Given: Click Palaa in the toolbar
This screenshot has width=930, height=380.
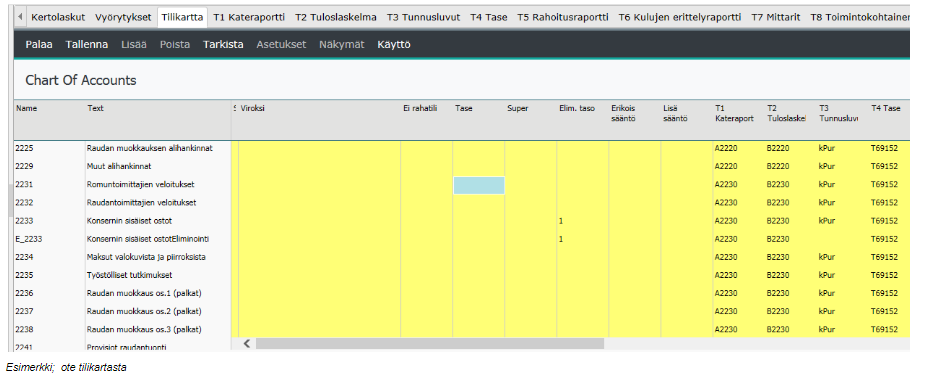Looking at the screenshot, I should pos(39,44).
